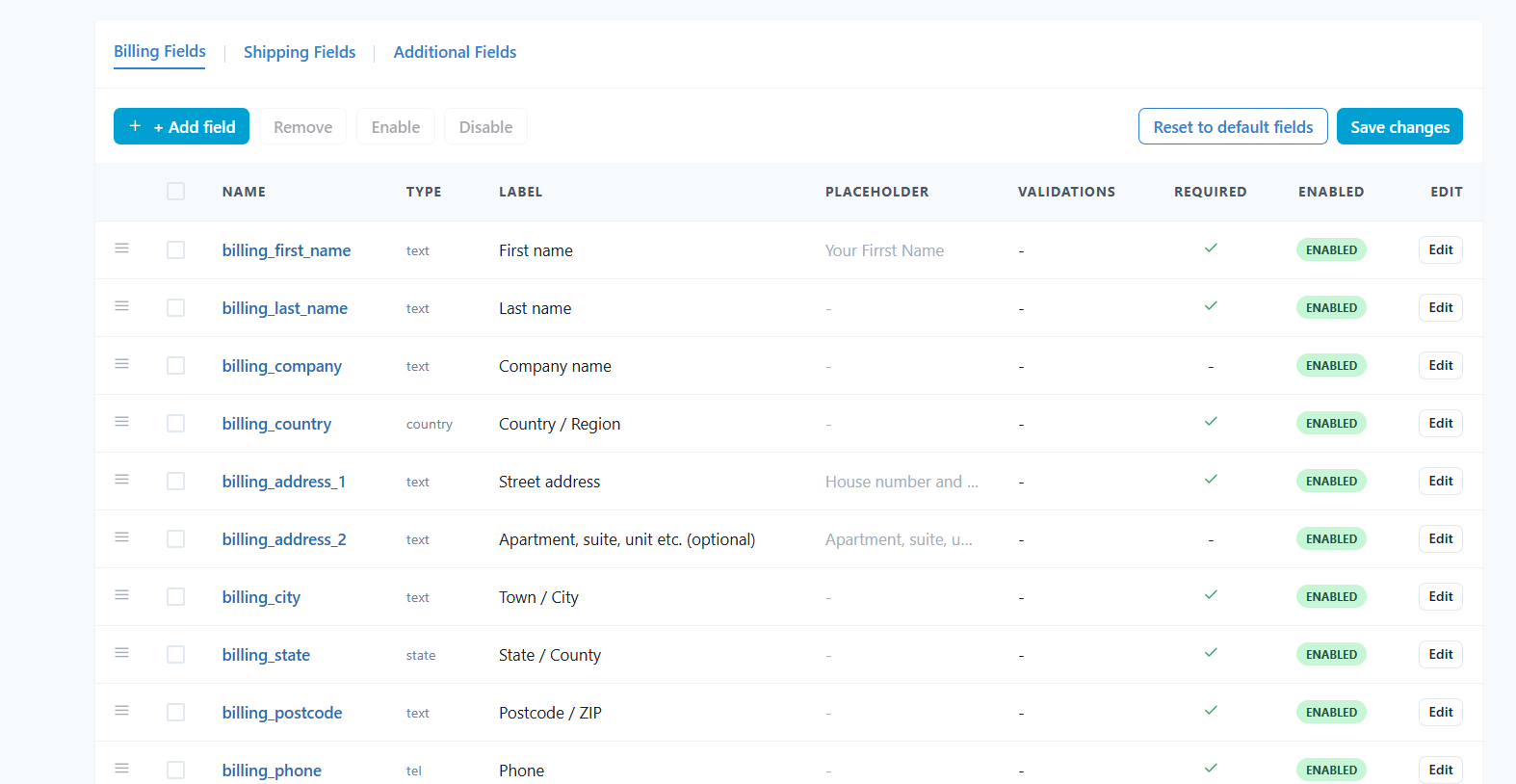Click required checkmark for billing_city
Image resolution: width=1516 pixels, height=784 pixels.
[1211, 595]
